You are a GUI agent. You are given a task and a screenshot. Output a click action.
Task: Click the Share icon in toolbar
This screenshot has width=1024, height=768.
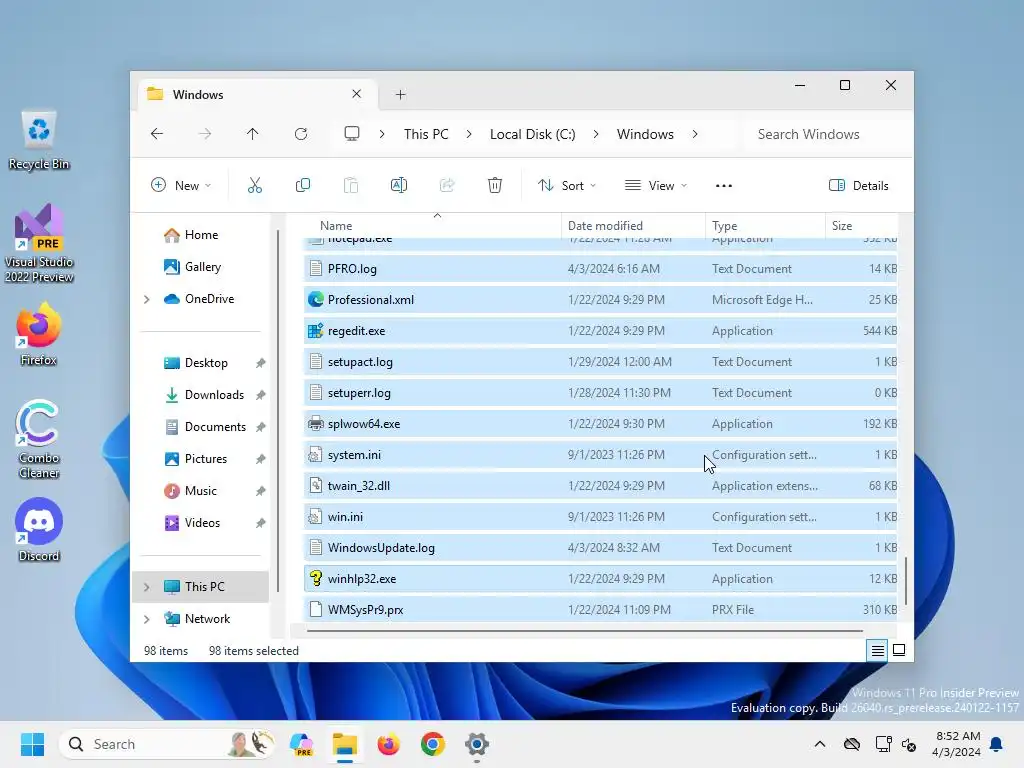point(447,185)
